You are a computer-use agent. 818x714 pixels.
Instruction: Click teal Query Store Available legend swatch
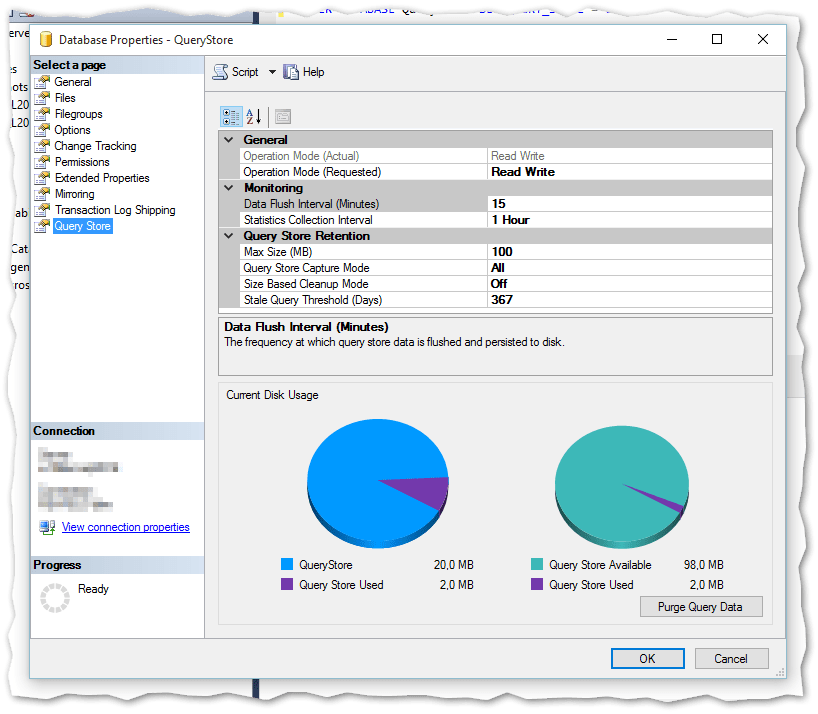click(537, 564)
